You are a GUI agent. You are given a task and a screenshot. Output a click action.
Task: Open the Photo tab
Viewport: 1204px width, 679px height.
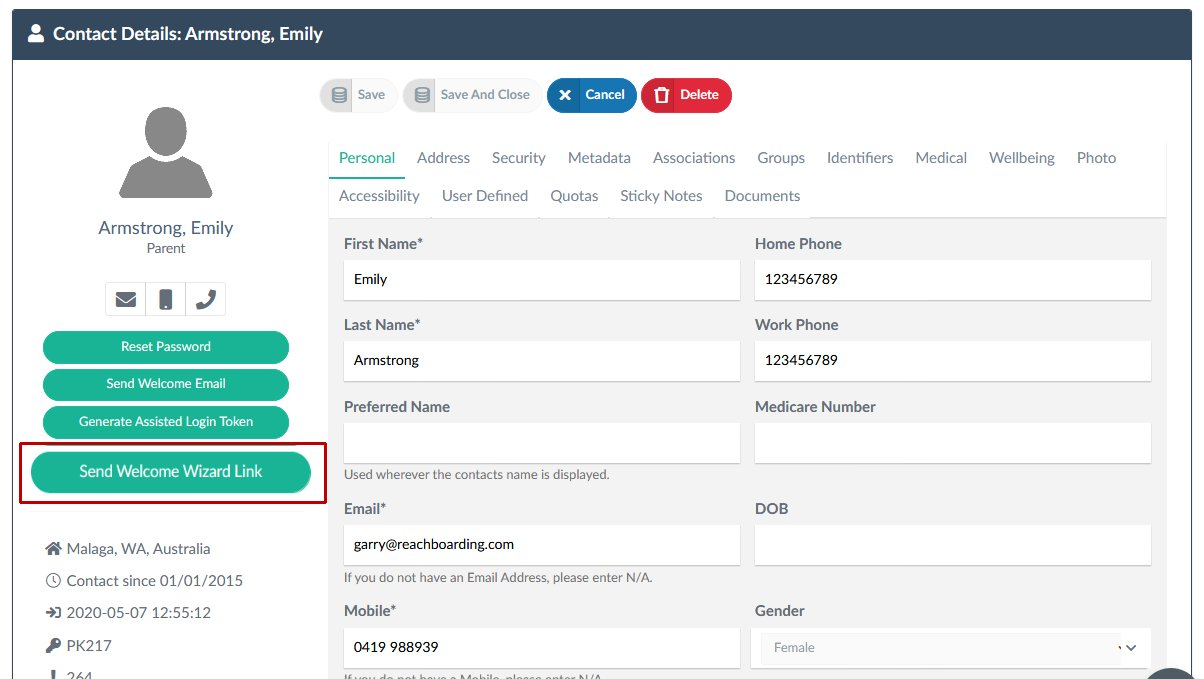click(x=1096, y=158)
